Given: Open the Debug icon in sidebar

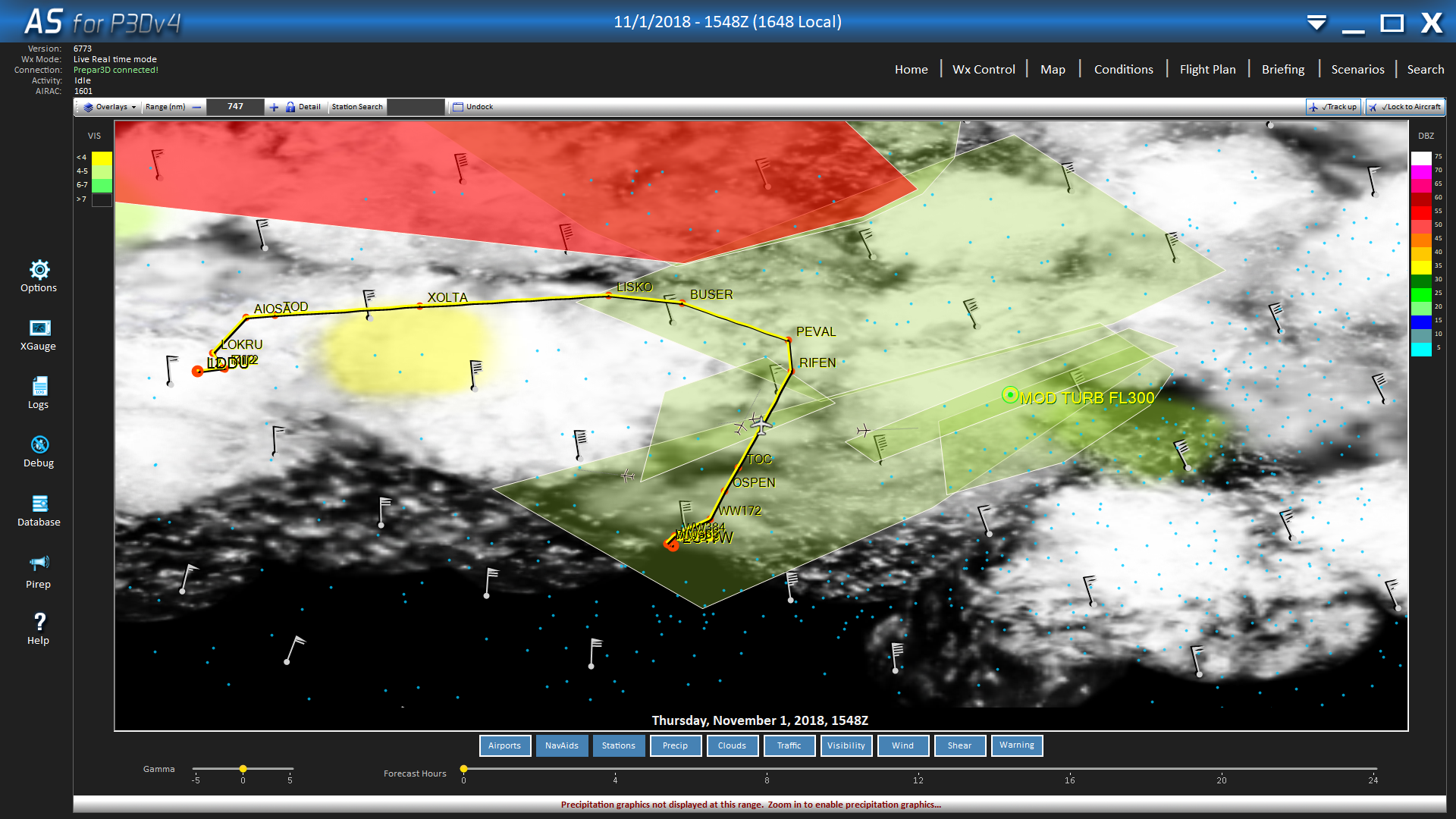Looking at the screenshot, I should [39, 444].
